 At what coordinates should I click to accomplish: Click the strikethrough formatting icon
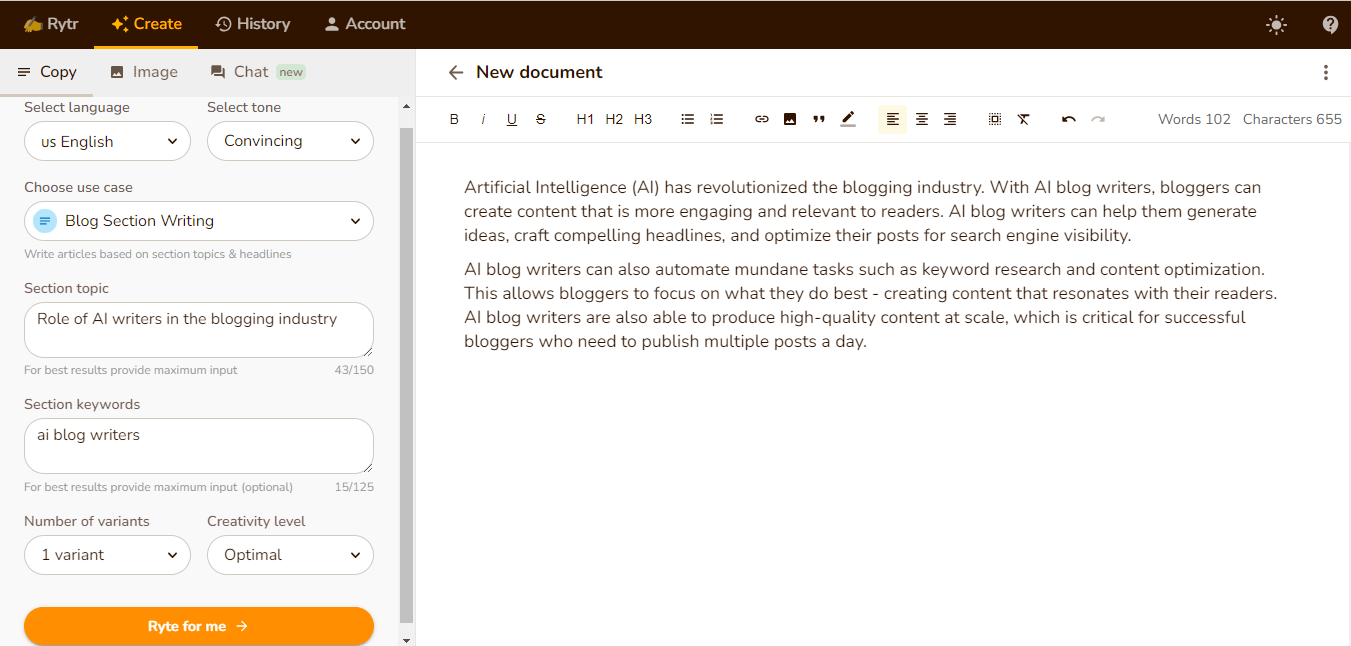541,119
